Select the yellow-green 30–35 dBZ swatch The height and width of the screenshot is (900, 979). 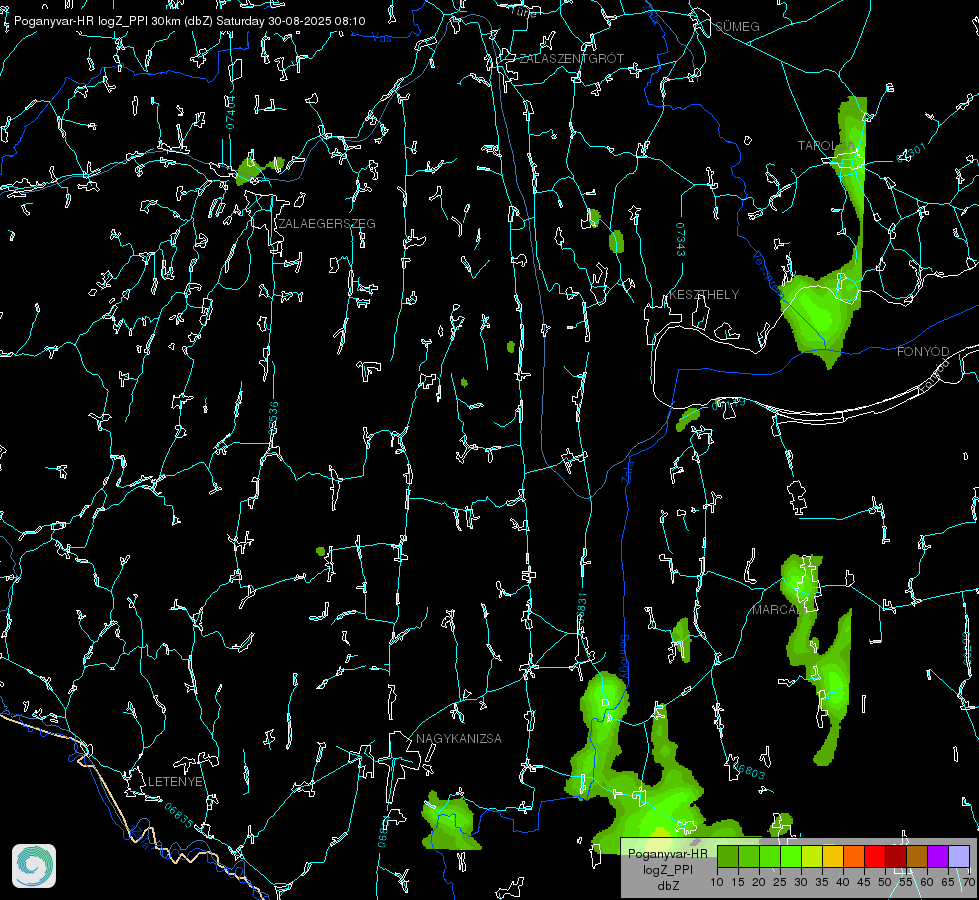pyautogui.click(x=812, y=856)
